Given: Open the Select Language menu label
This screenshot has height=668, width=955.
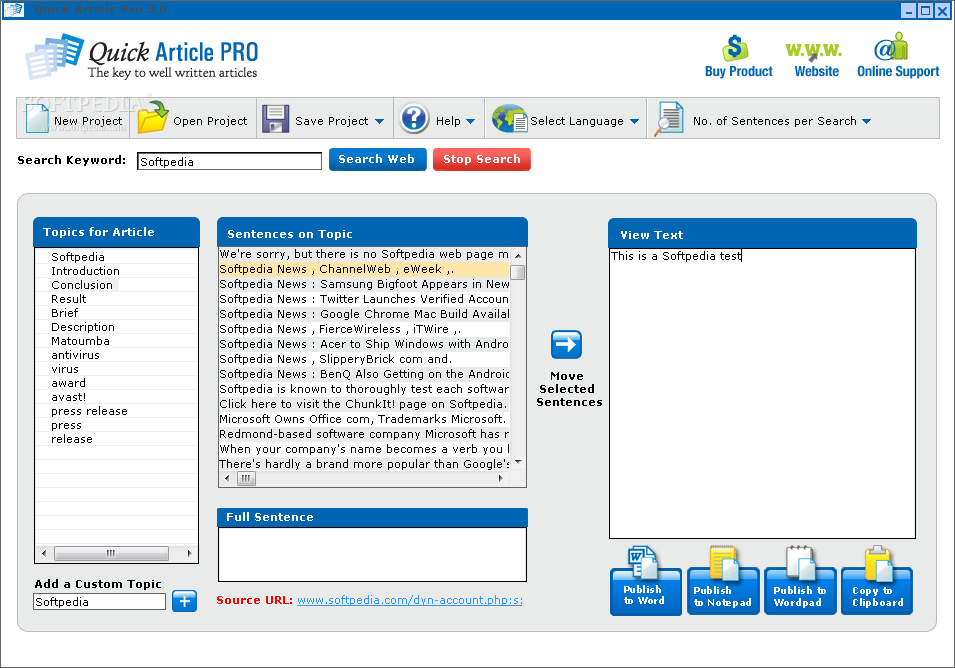Looking at the screenshot, I should 577,121.
